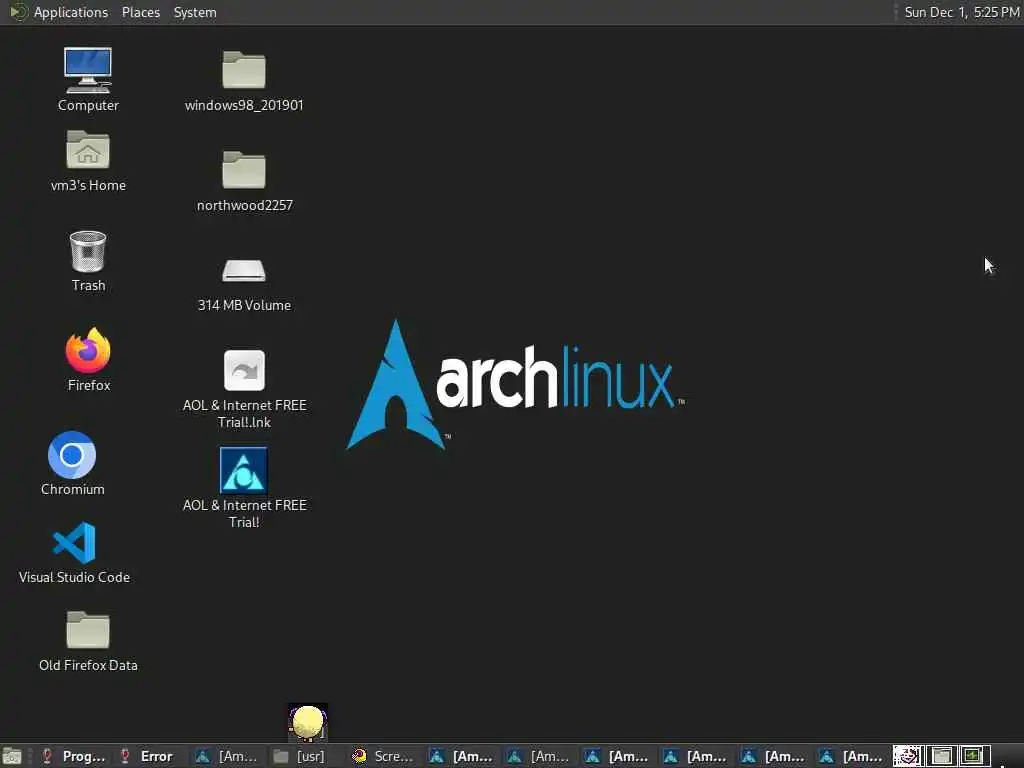Open the Applications menu

(x=71, y=12)
